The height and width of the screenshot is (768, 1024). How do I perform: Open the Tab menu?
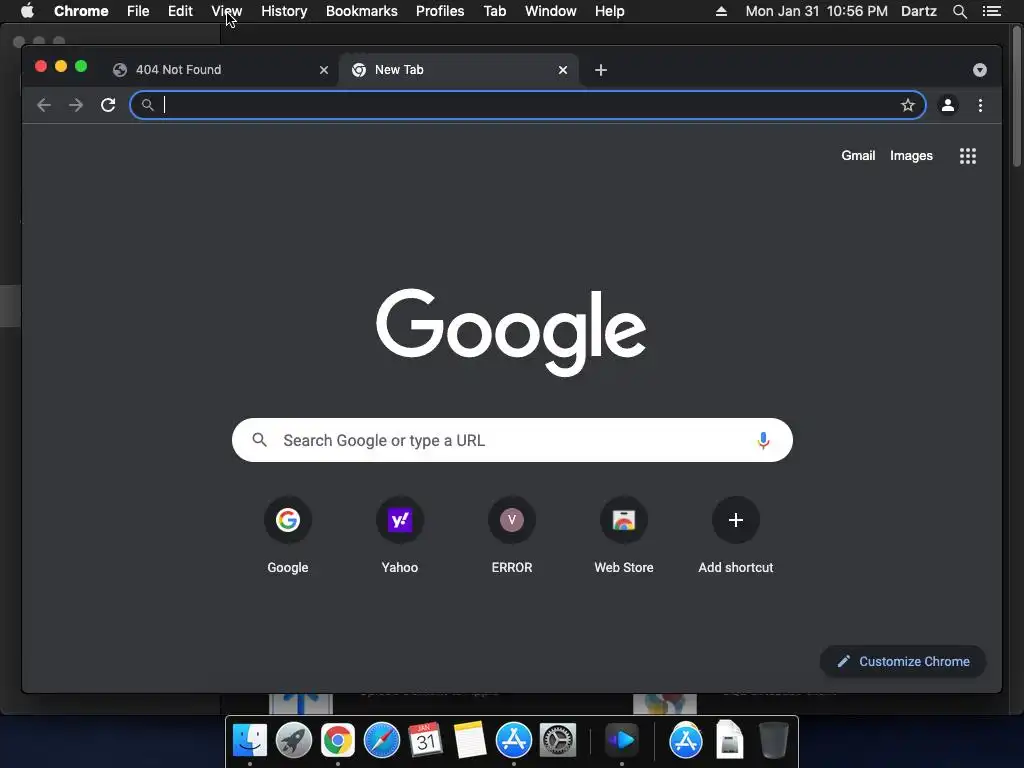[494, 11]
